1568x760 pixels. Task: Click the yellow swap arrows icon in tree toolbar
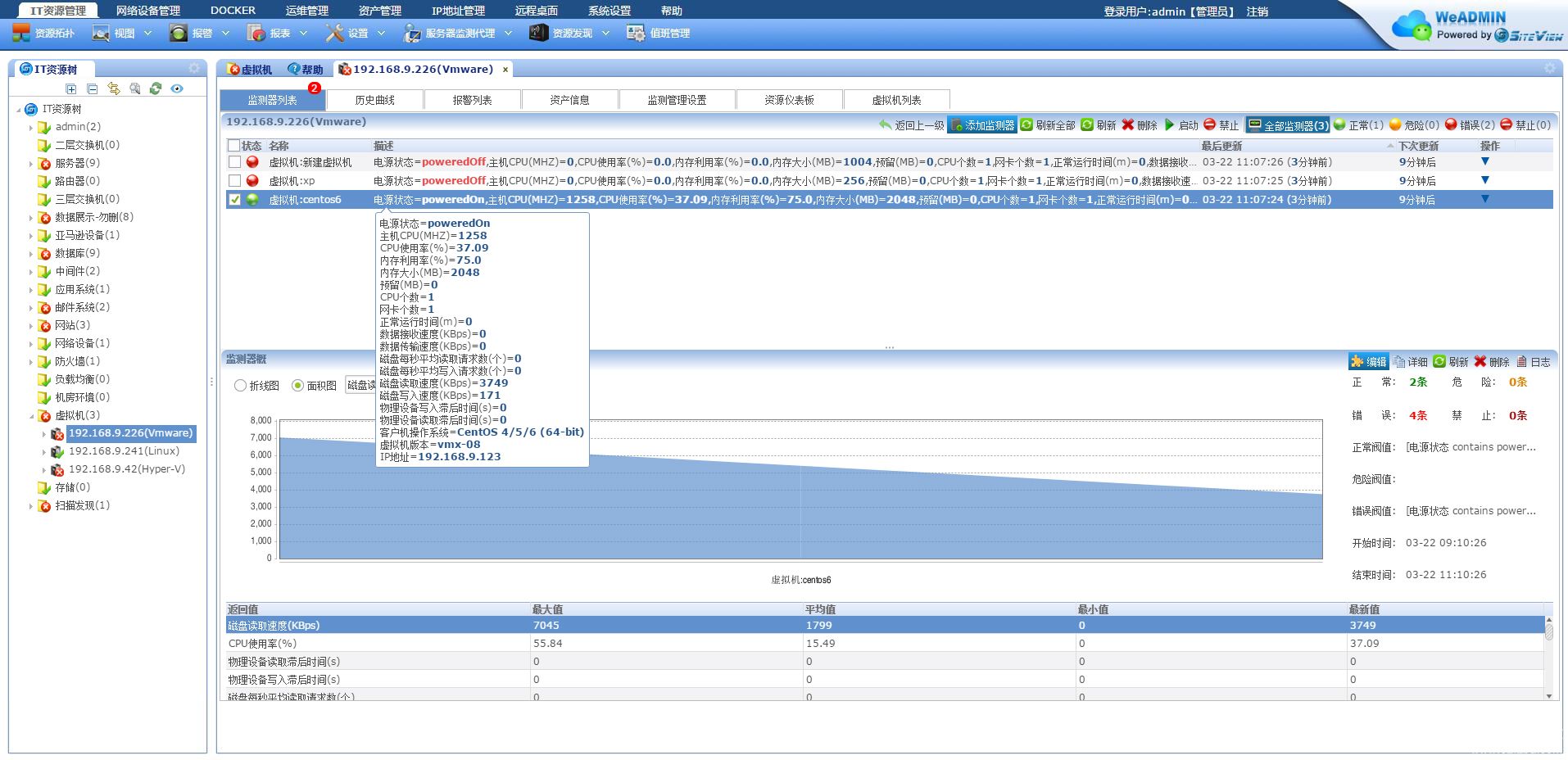pyautogui.click(x=114, y=88)
